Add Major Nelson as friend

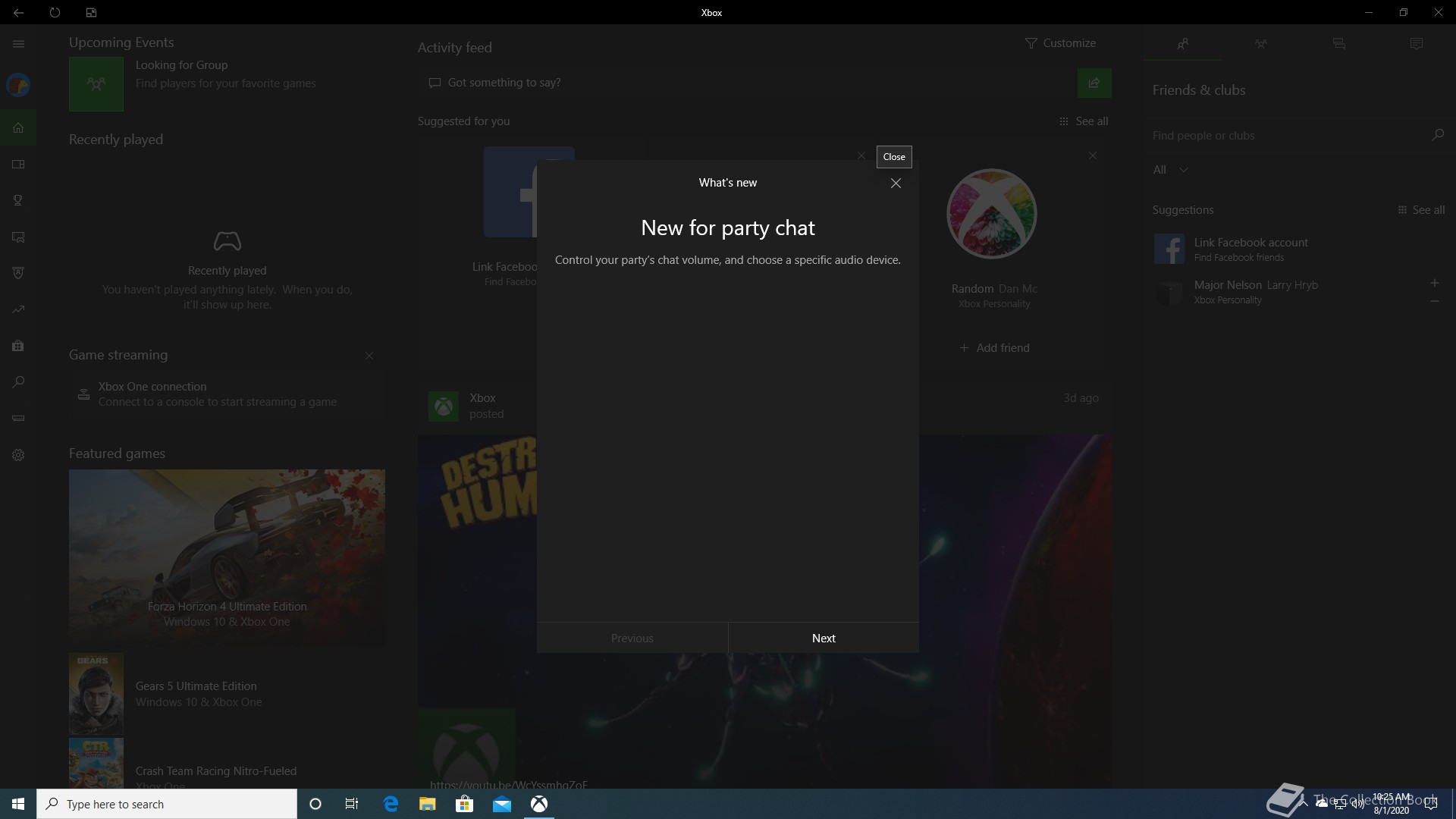point(1434,283)
